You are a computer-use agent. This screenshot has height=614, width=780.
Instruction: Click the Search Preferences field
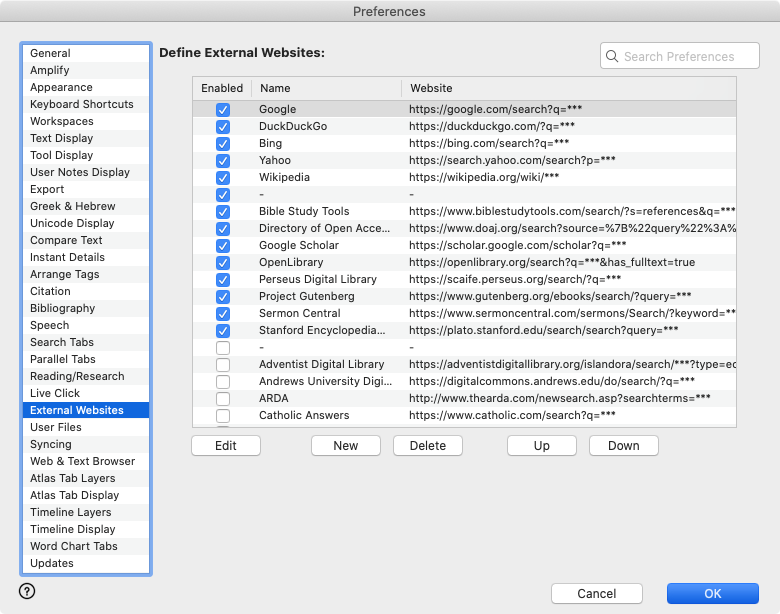pos(685,57)
